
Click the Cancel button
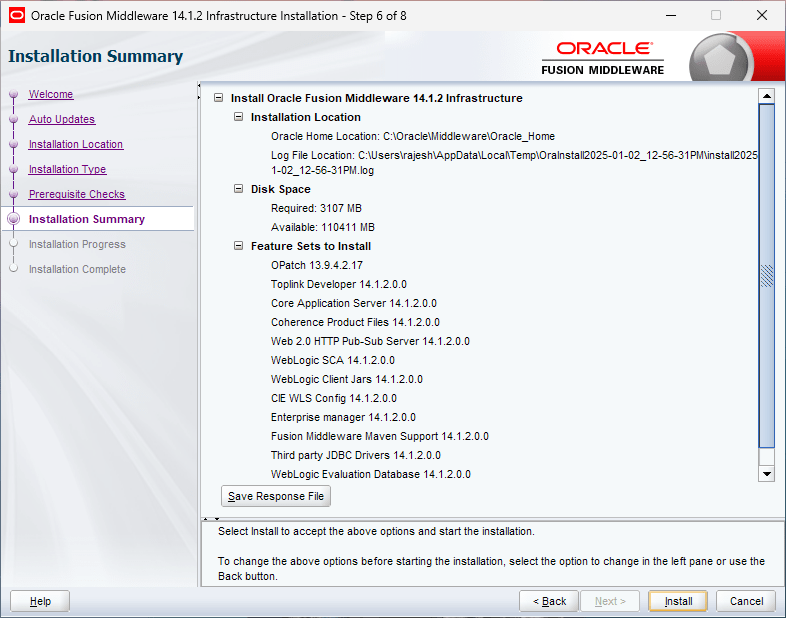[x=746, y=601]
